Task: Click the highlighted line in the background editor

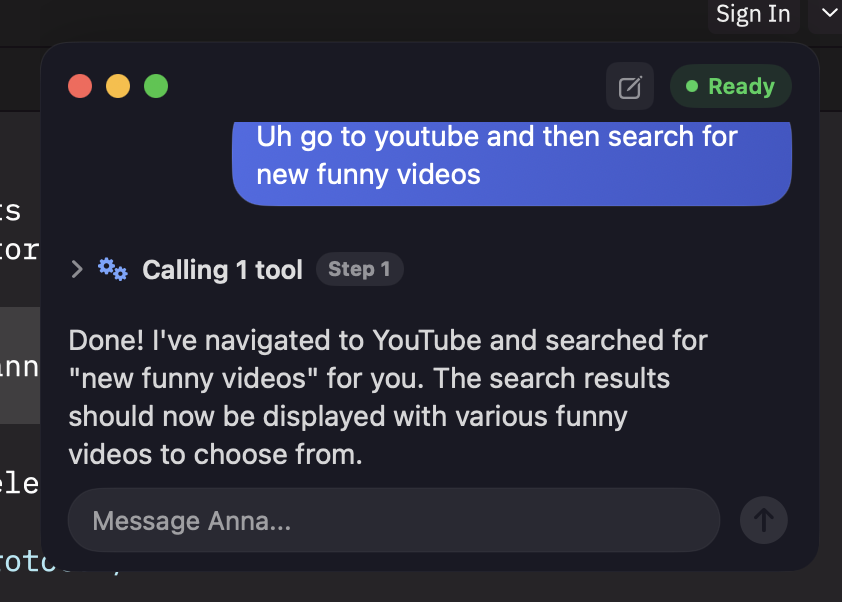Action: click(20, 367)
